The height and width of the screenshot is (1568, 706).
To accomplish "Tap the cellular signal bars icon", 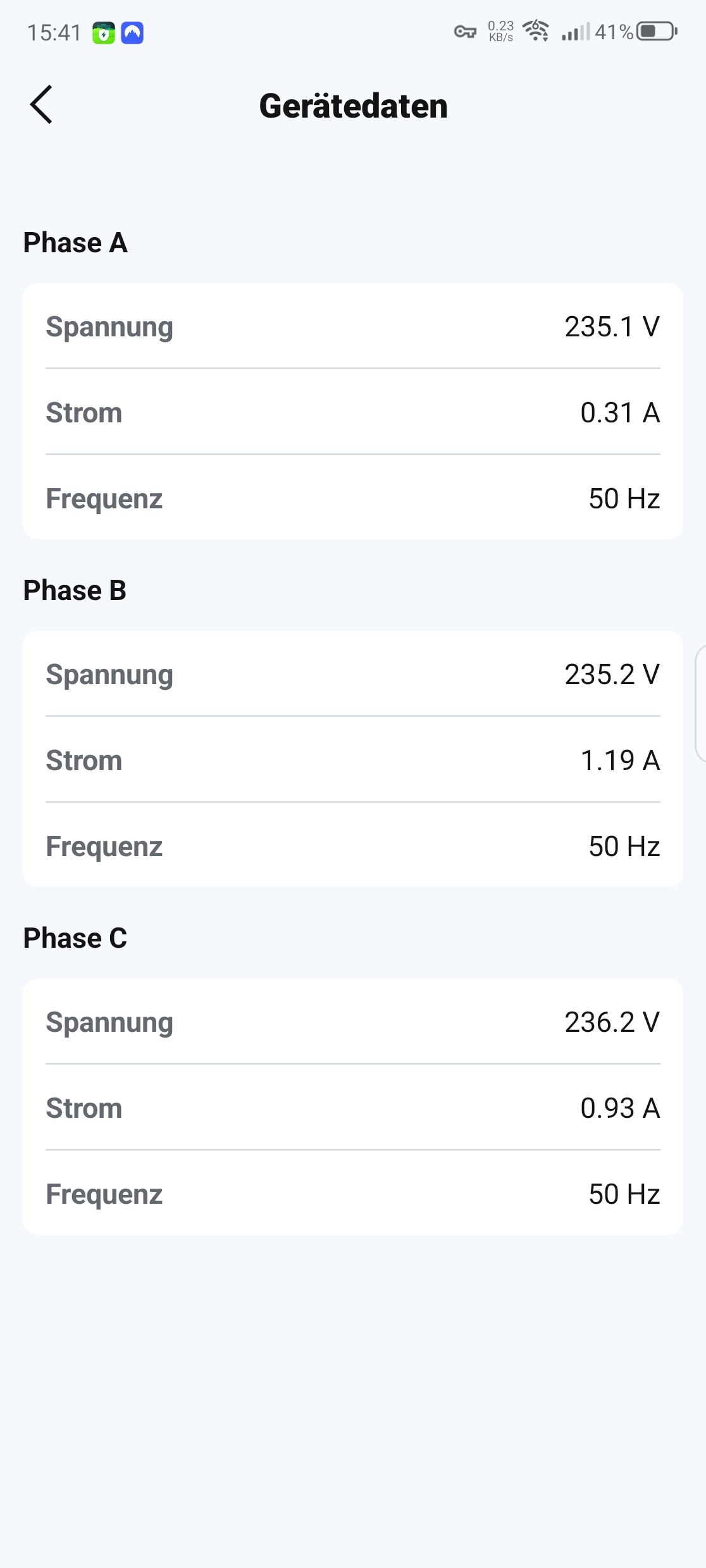I will tap(575, 32).
